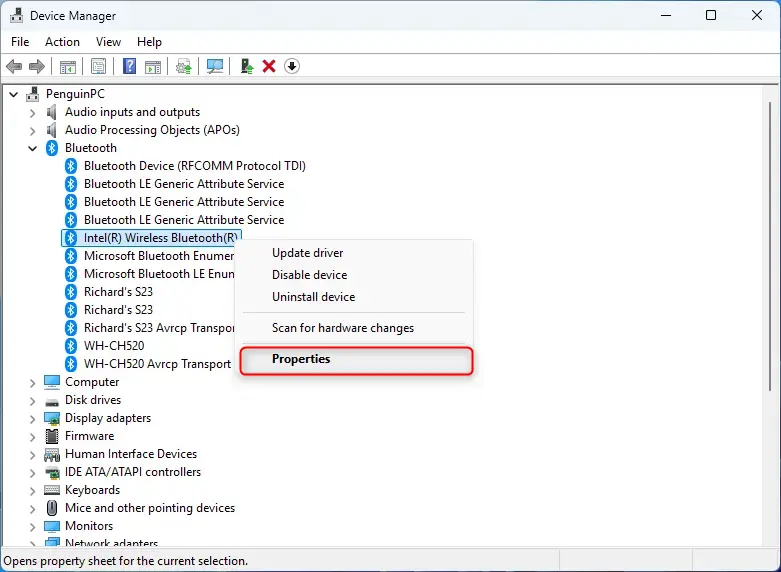Open the File menu
Viewport: 781px width, 572px height.
click(x=20, y=42)
